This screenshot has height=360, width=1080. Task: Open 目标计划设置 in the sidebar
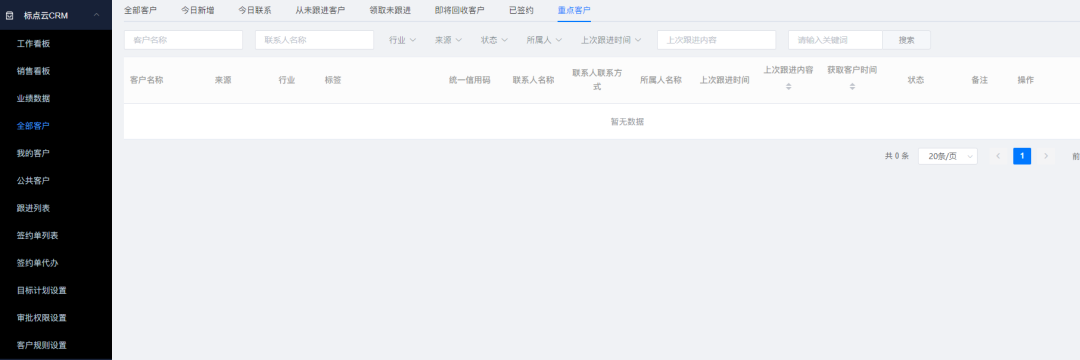click(x=42, y=290)
